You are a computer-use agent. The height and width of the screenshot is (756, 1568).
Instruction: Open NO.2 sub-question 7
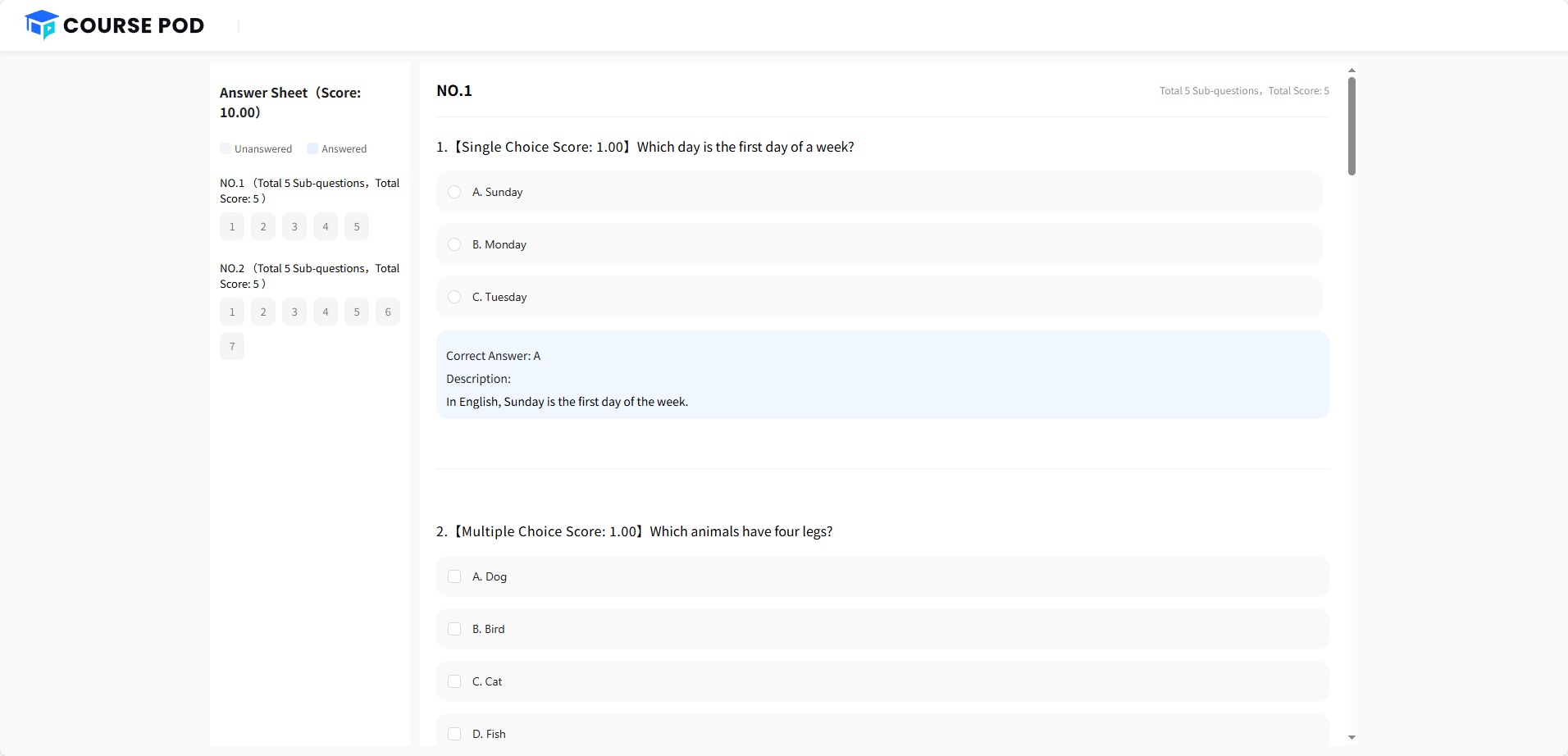(x=232, y=346)
